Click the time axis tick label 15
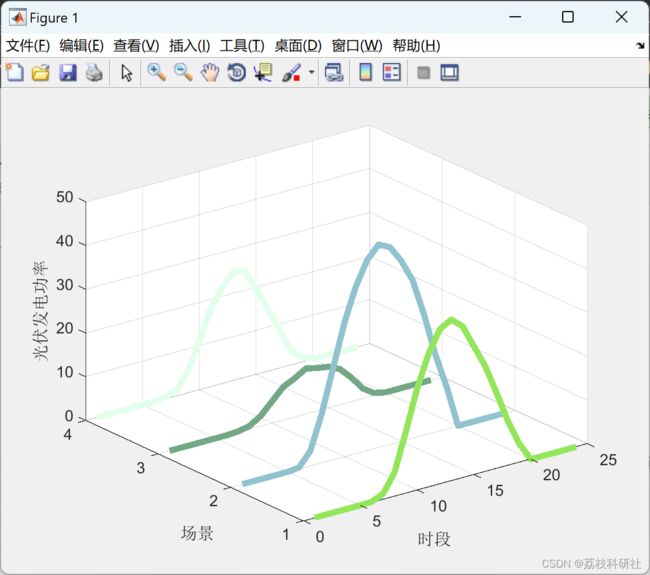 (495, 491)
